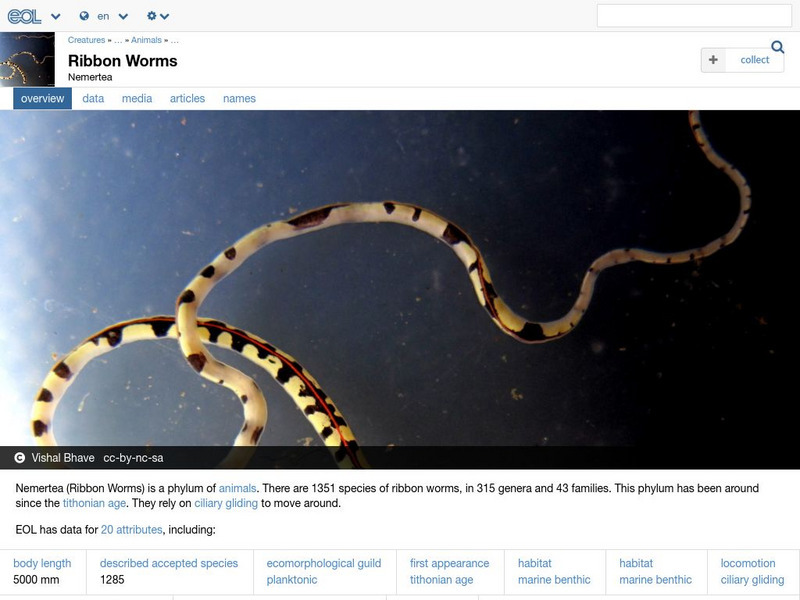Image resolution: width=800 pixels, height=600 pixels.
Task: Open the settings gear icon
Action: [x=150, y=16]
